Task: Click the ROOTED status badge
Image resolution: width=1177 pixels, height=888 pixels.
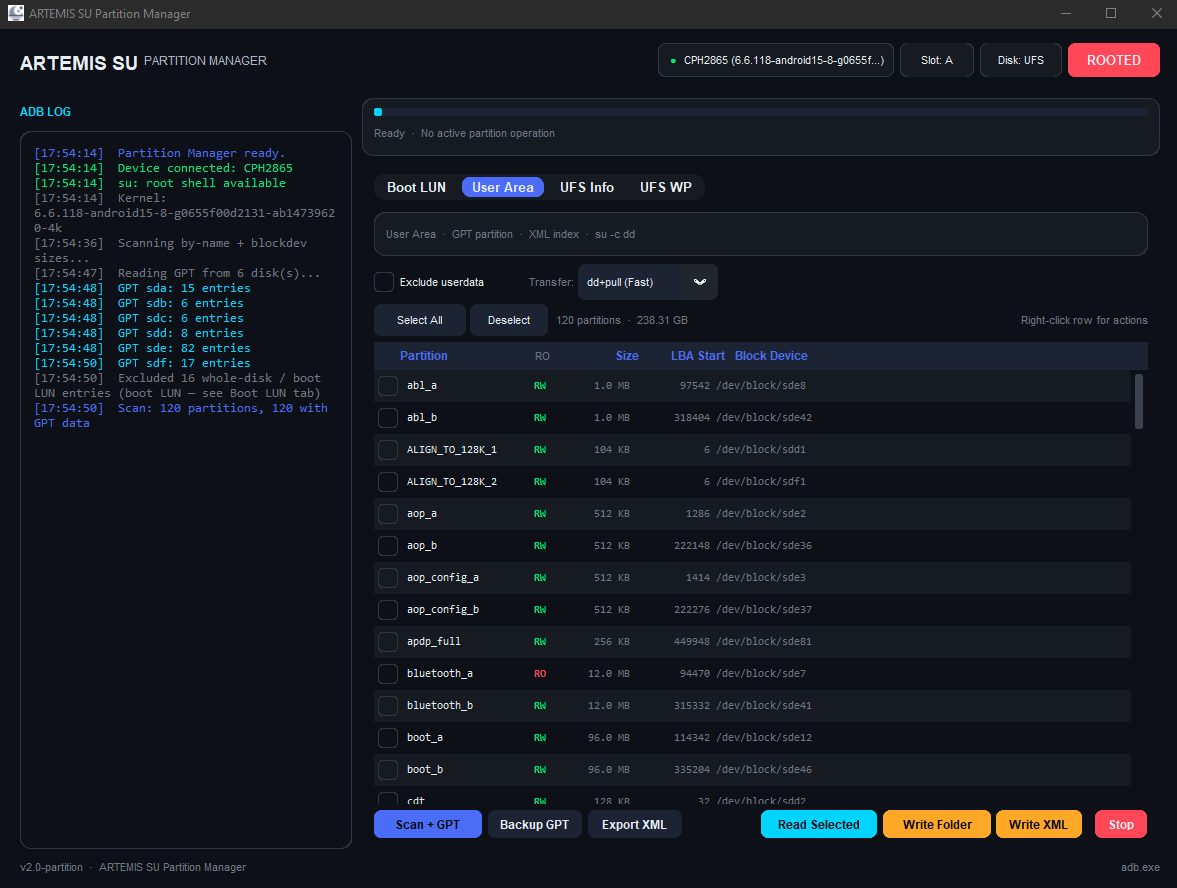Action: 1113,60
